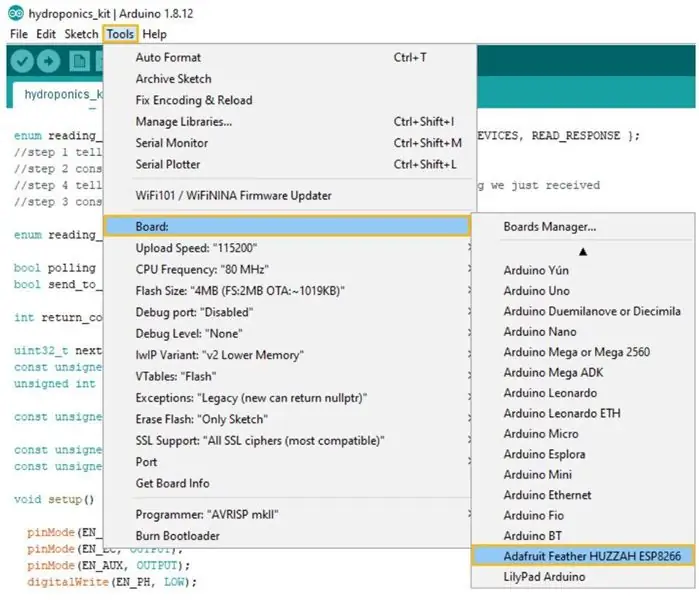
Task: Select Burn Bootloader
Action: pos(288,536)
